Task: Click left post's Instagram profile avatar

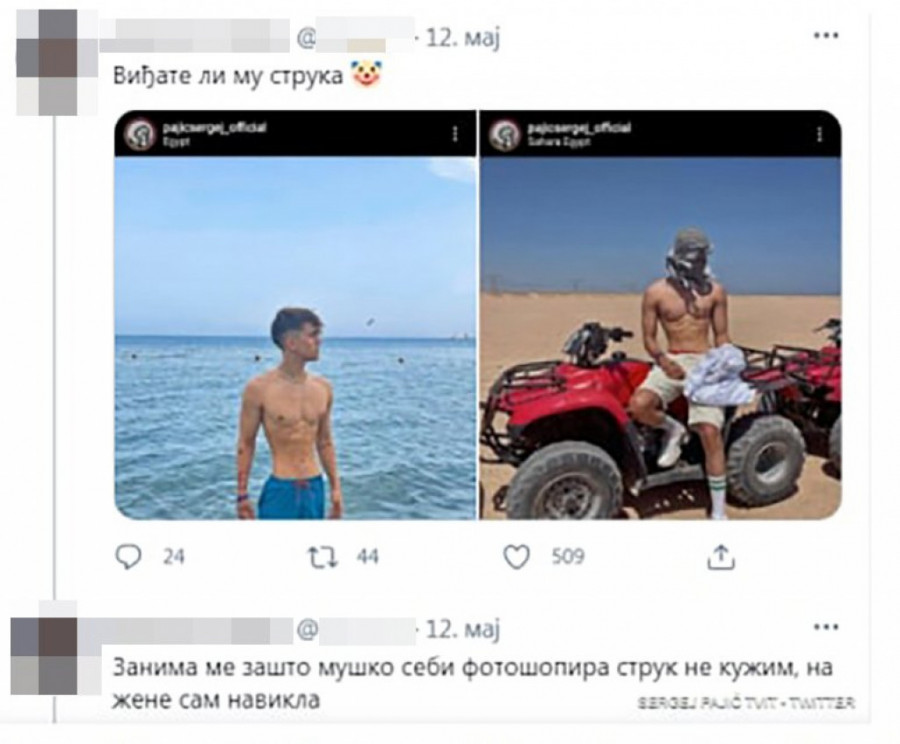Action: (x=139, y=134)
